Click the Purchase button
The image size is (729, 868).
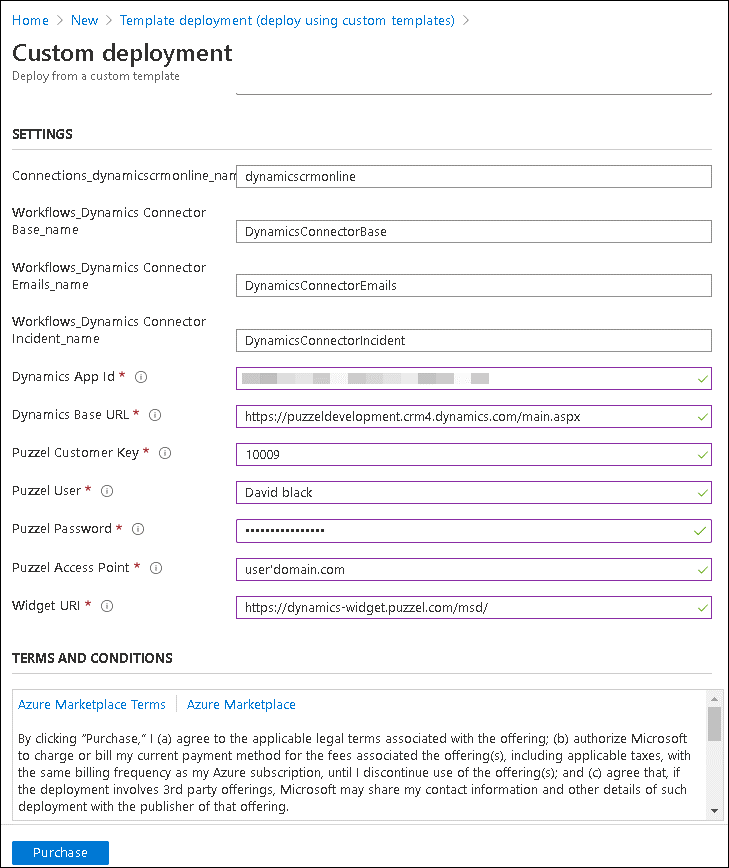(60, 853)
